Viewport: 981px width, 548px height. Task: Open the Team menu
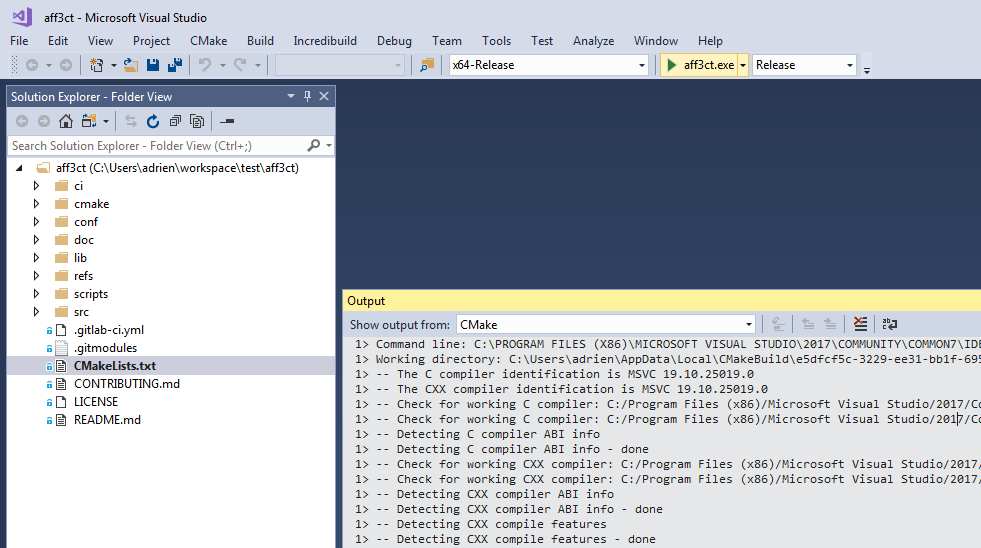(x=447, y=41)
